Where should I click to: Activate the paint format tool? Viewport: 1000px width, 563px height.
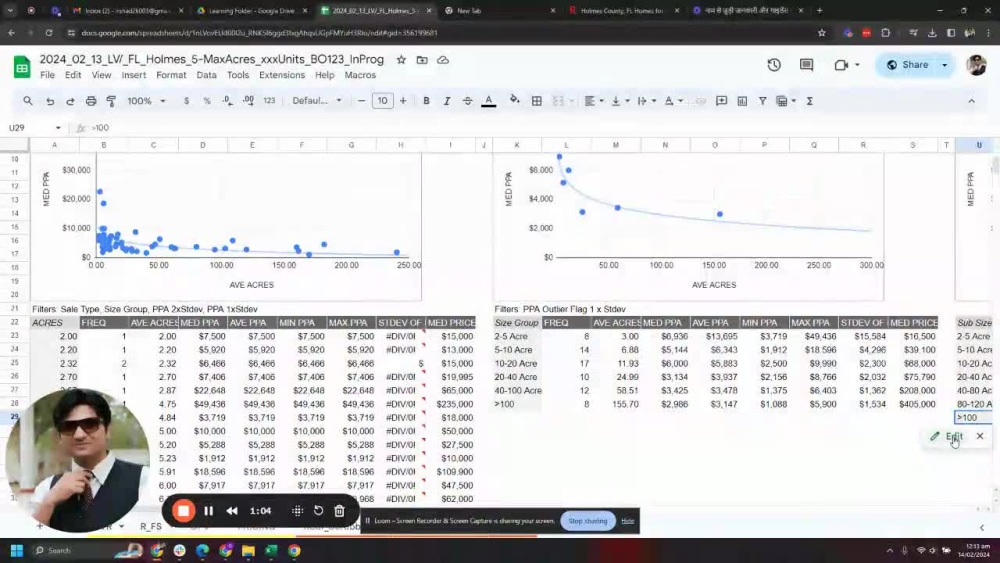click(x=112, y=101)
